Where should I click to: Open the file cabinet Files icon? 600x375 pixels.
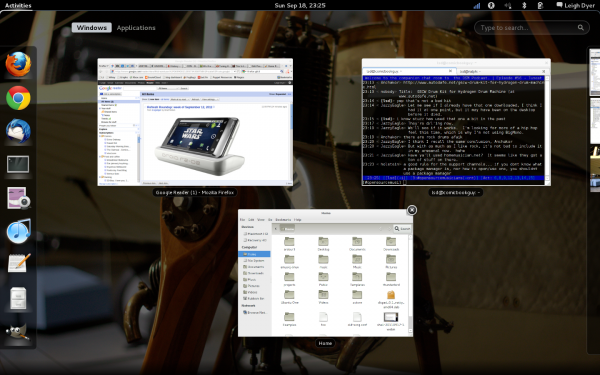tap(18, 298)
